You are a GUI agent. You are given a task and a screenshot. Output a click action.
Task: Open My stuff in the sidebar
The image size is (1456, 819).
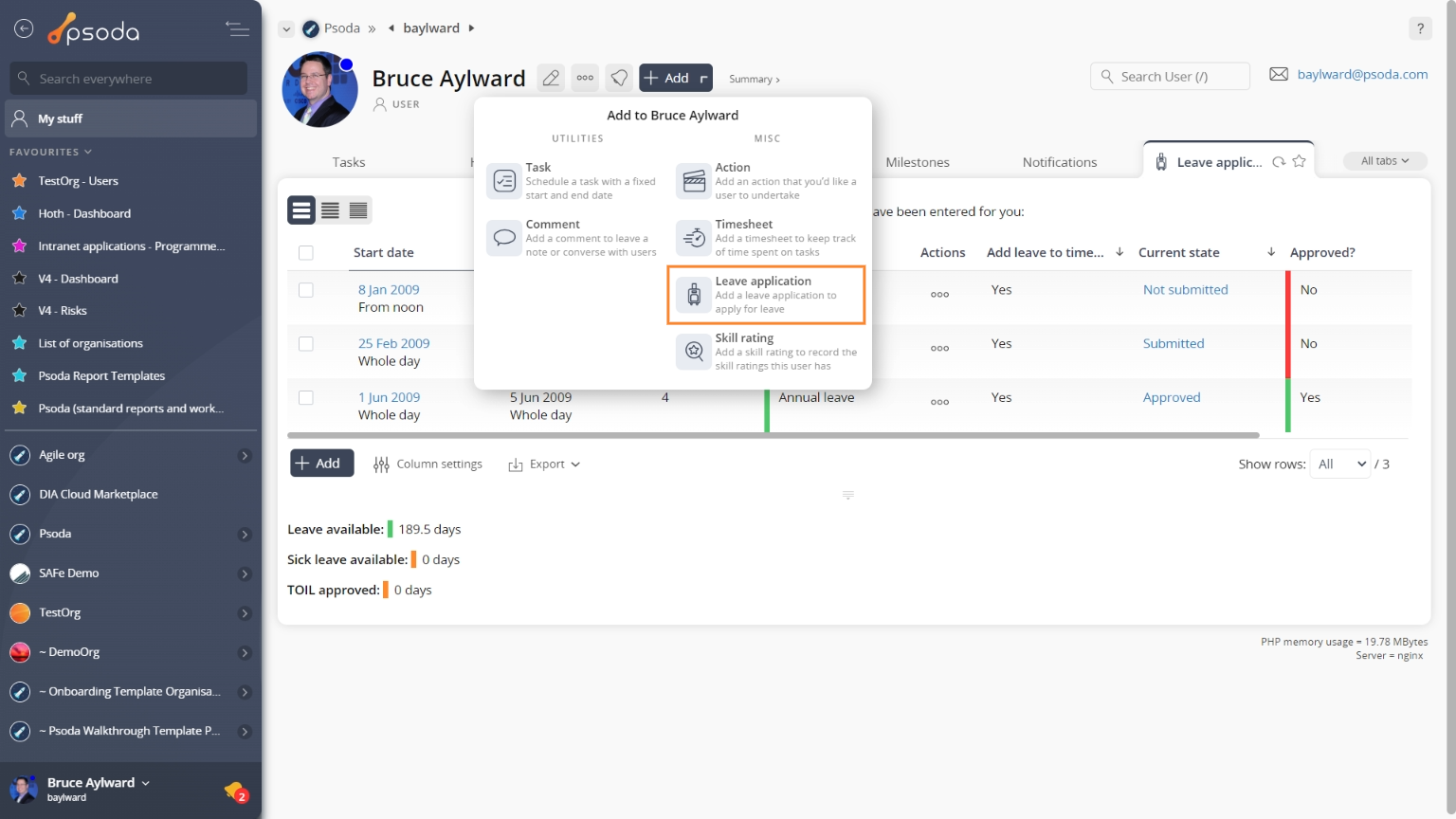coord(132,118)
